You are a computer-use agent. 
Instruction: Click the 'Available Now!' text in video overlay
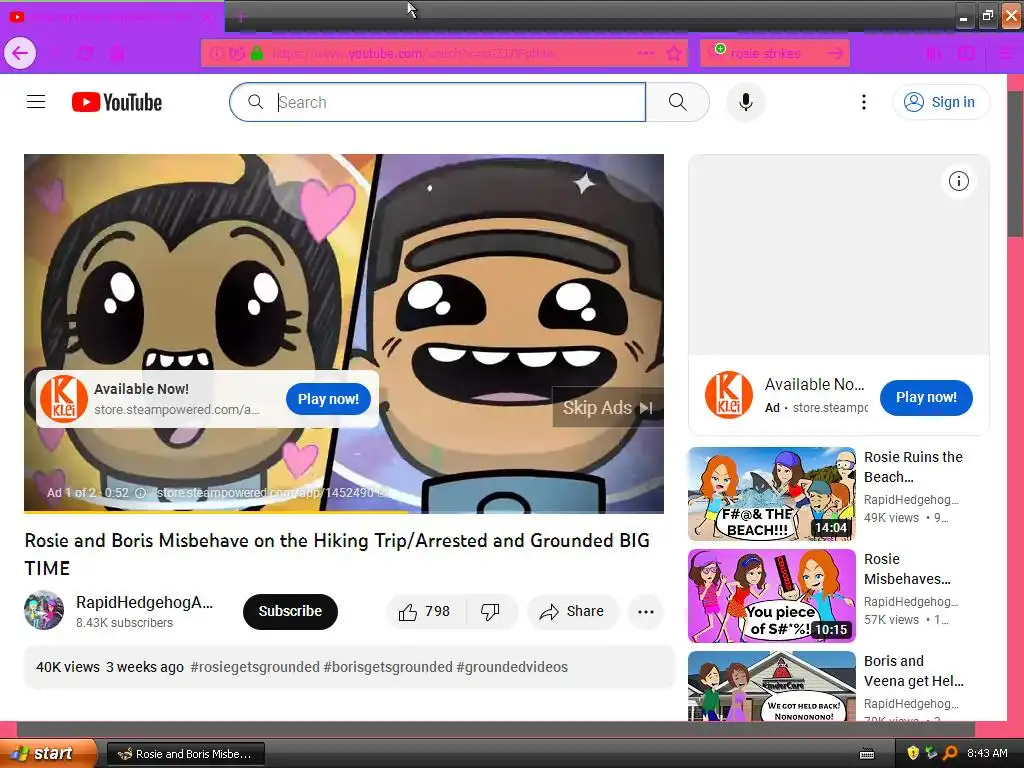(141, 389)
